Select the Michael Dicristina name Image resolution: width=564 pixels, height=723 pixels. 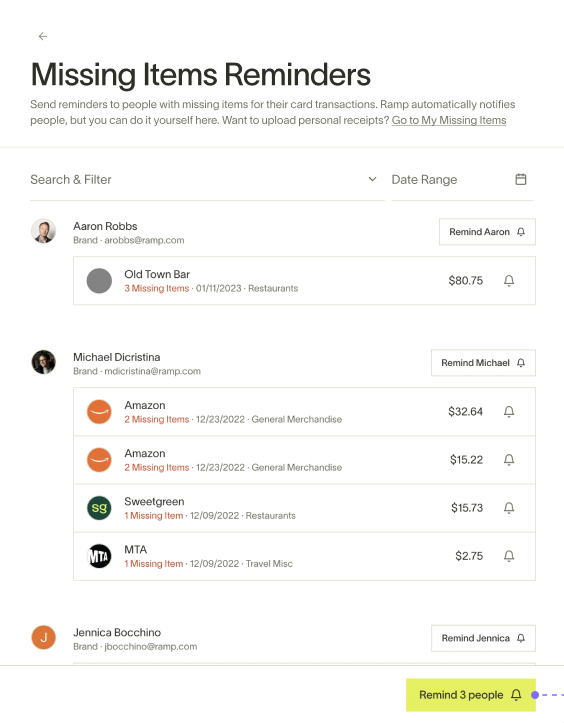pyautogui.click(x=117, y=357)
